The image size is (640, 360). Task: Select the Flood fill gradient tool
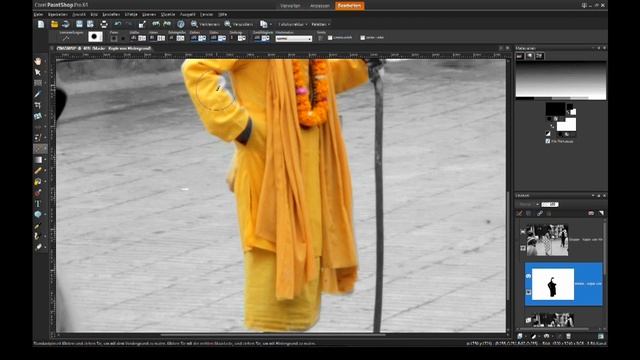[x=38, y=160]
